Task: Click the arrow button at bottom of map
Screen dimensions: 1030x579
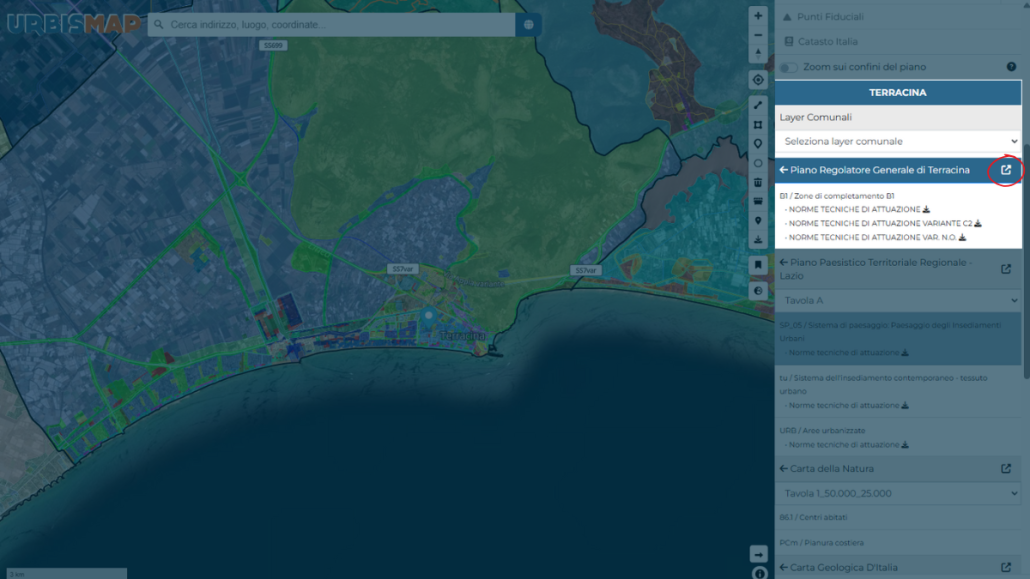Action: [x=759, y=554]
